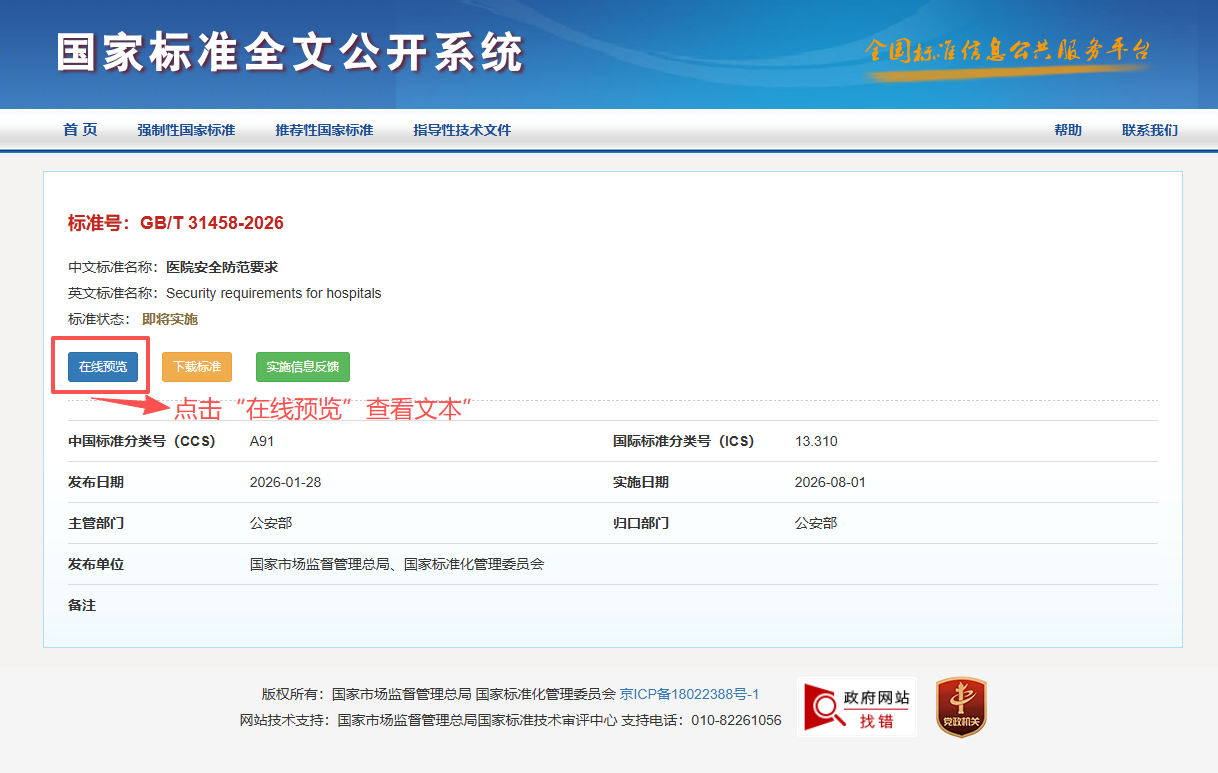Click the 政府网站找错 icon in footer
The width and height of the screenshot is (1218, 773).
(x=857, y=707)
